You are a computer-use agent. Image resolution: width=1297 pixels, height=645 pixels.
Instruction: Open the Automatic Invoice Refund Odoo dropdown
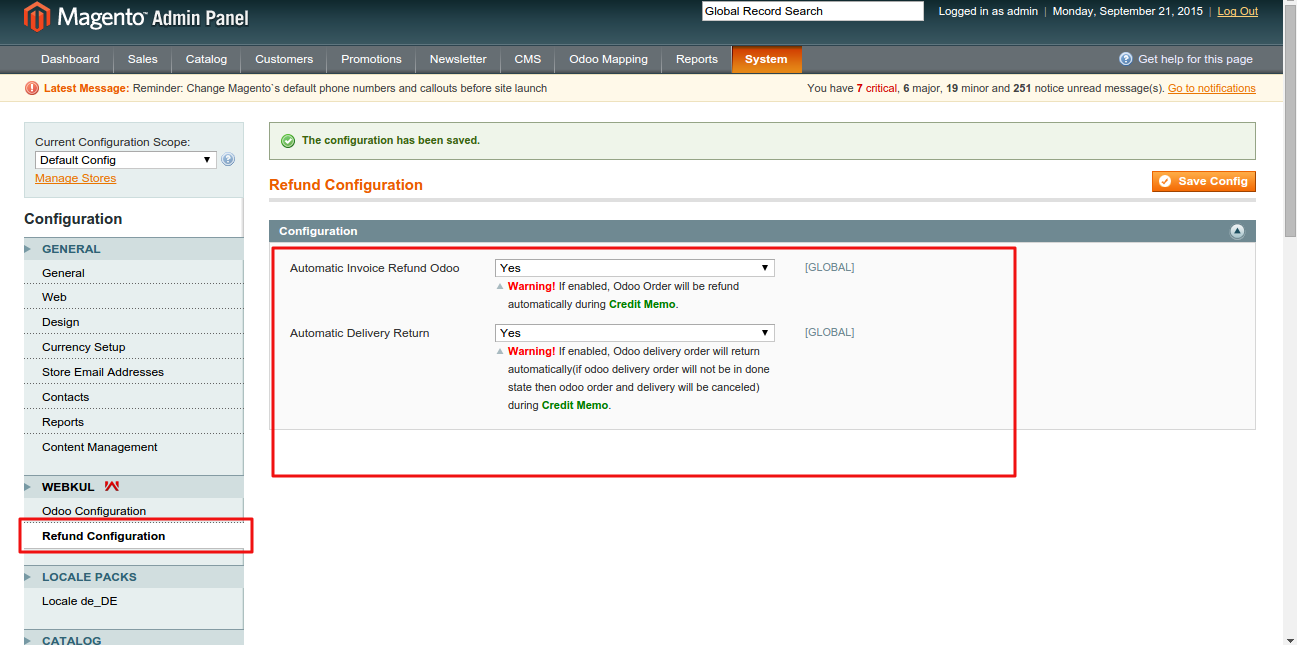(x=635, y=268)
